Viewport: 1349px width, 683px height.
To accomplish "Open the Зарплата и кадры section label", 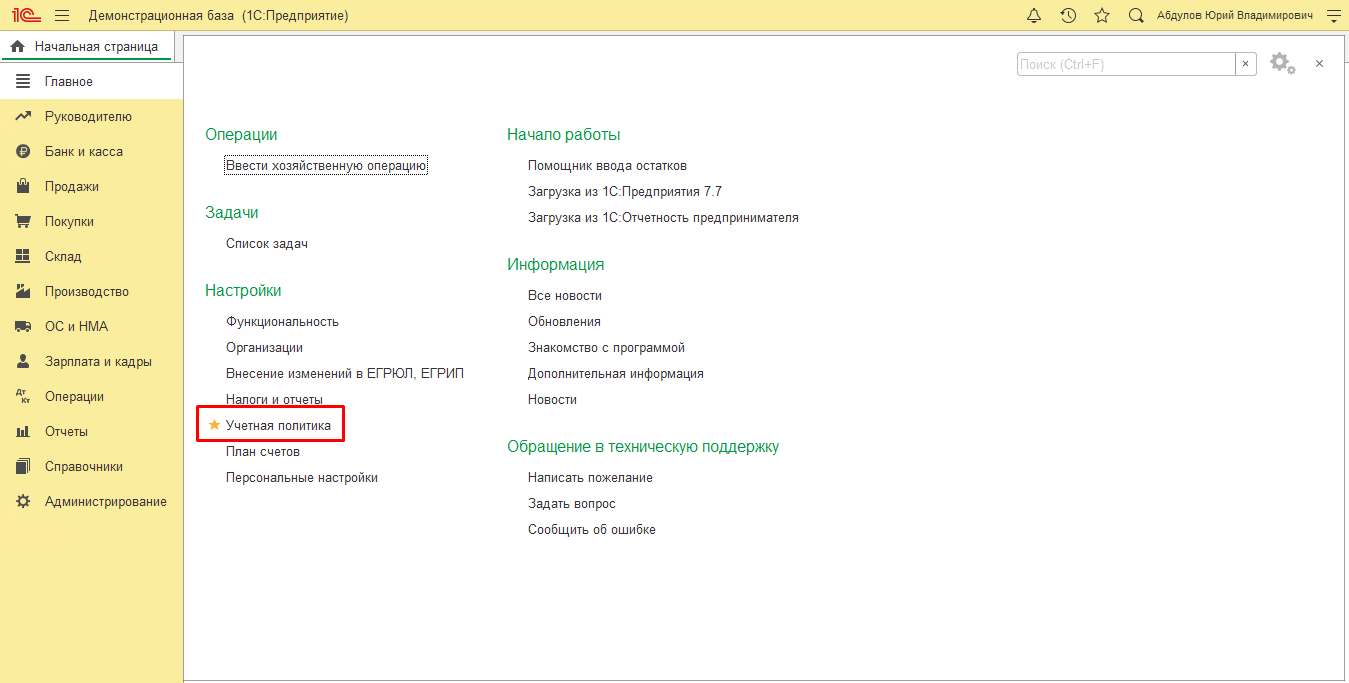I will coord(98,361).
